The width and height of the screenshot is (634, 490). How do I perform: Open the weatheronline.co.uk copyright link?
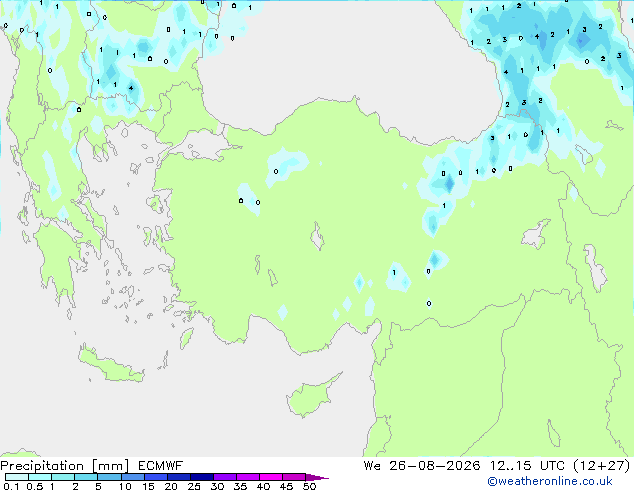click(x=550, y=481)
